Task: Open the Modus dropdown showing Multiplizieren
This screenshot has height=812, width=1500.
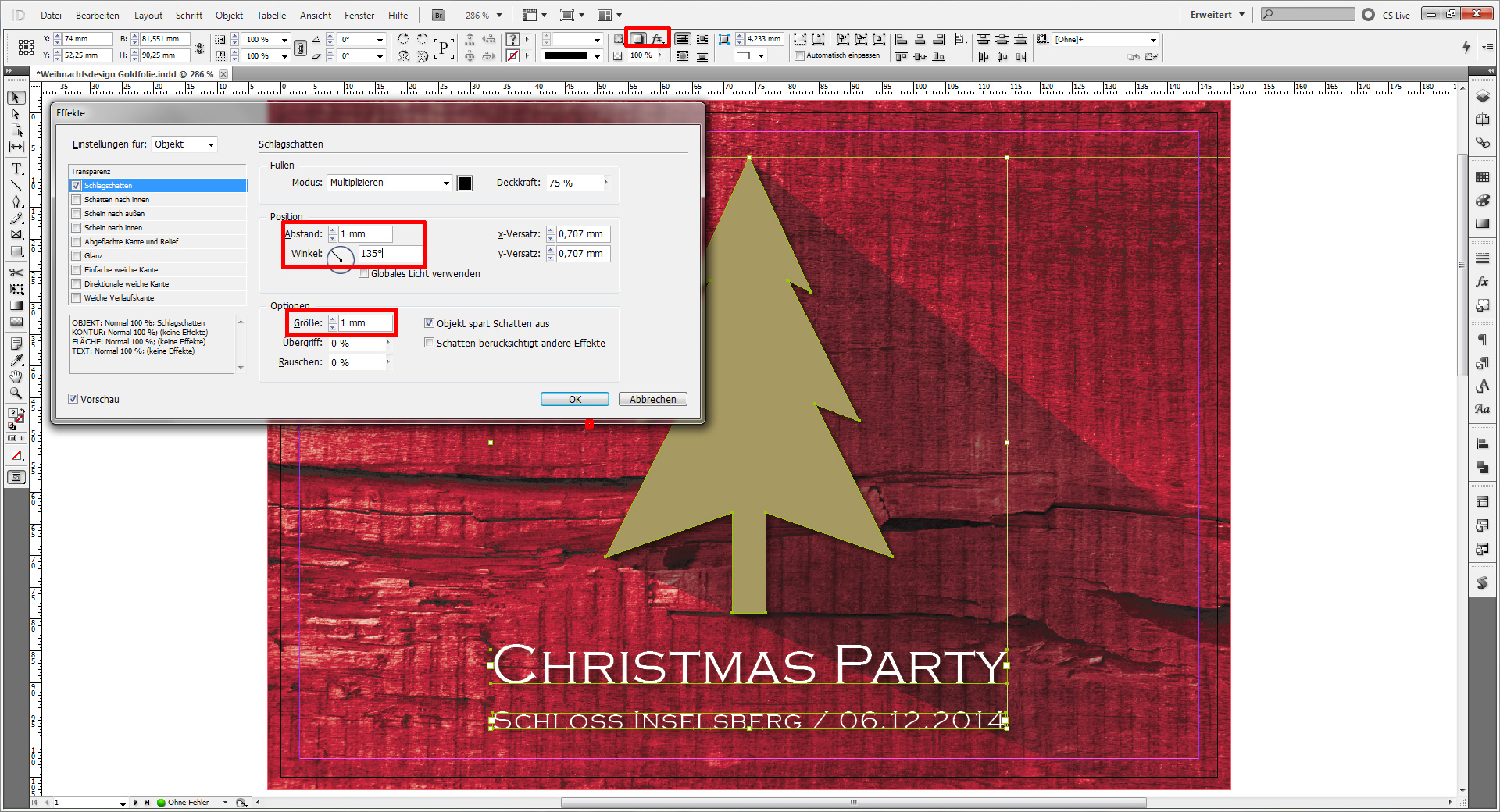Action: 388,183
